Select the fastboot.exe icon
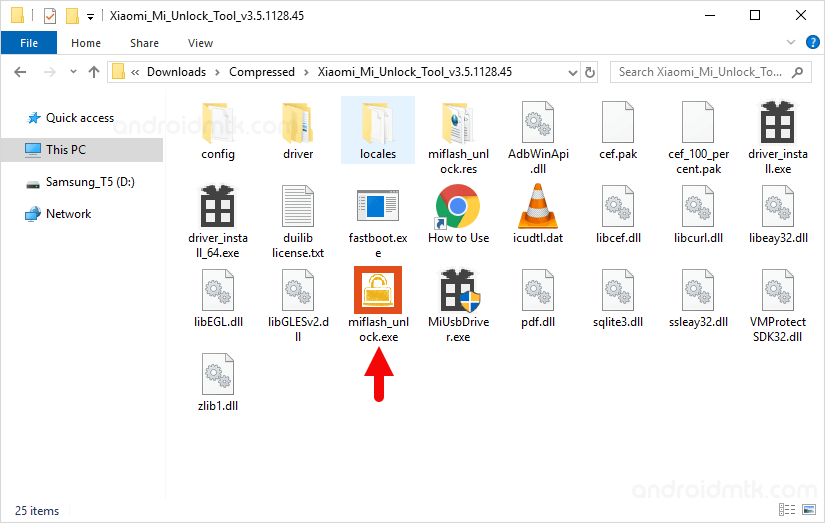 tap(378, 206)
